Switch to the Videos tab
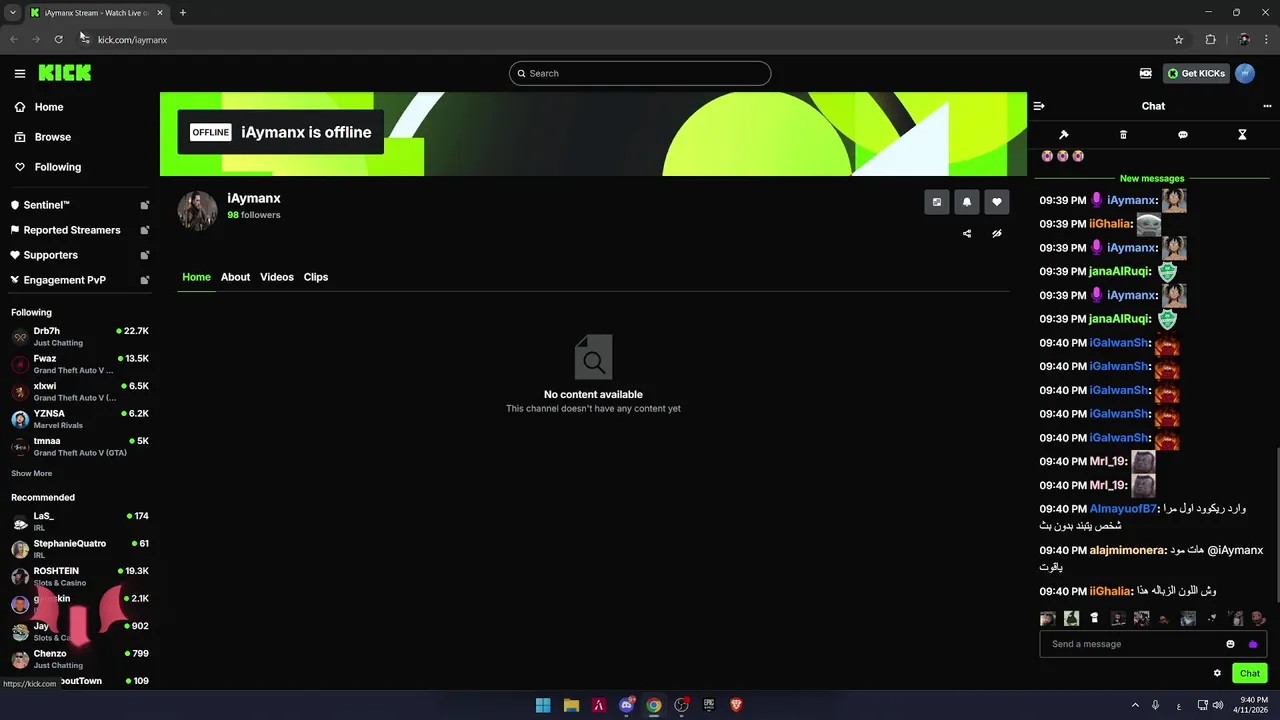 pos(277,277)
